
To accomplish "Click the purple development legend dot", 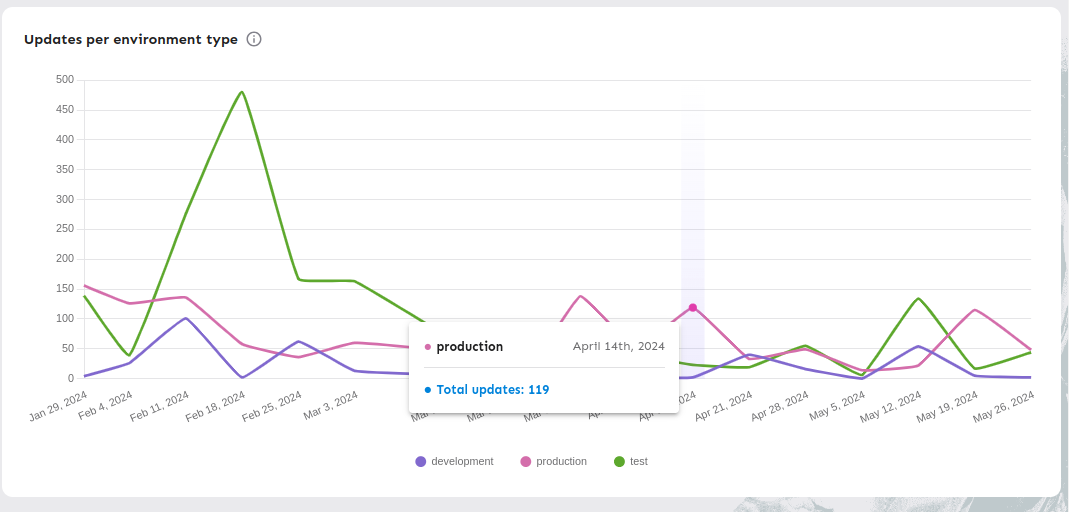I will coord(421,462).
